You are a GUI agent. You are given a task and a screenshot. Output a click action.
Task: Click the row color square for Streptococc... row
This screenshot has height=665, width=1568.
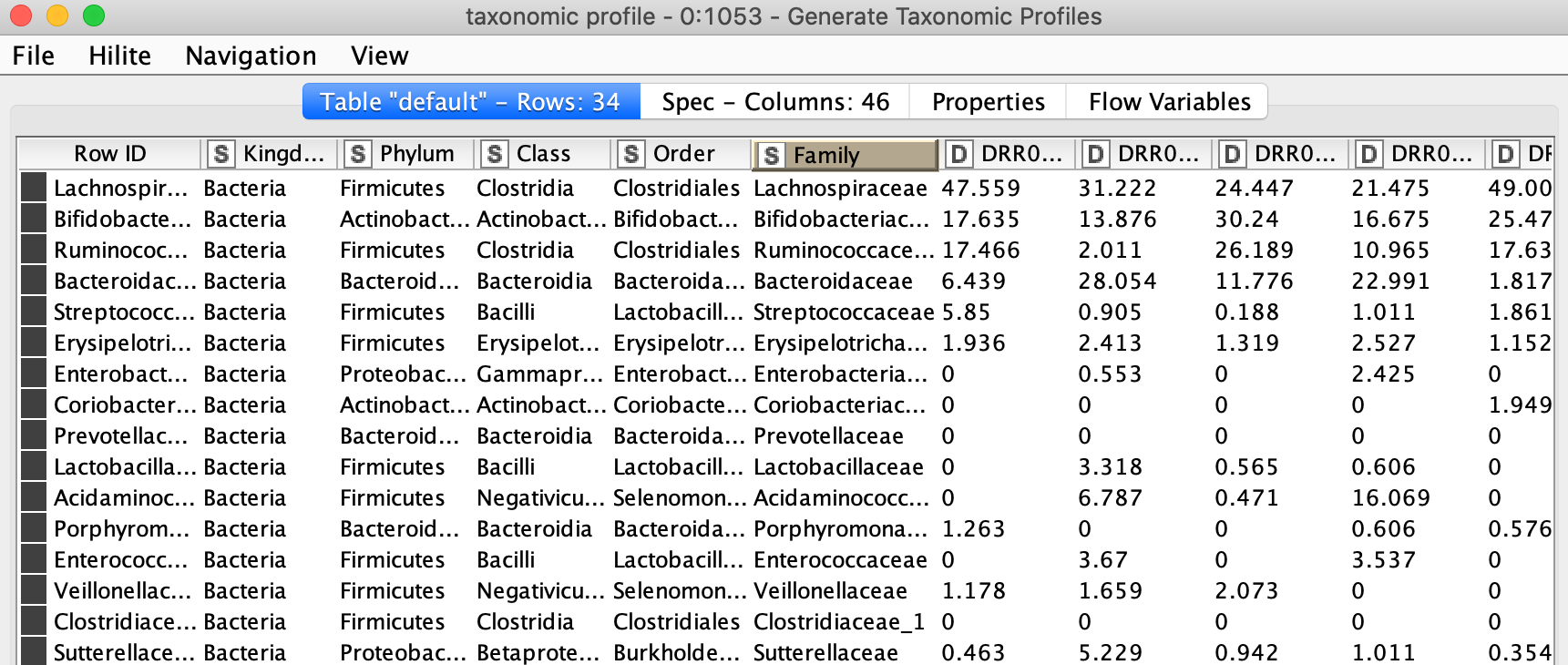tap(34, 312)
